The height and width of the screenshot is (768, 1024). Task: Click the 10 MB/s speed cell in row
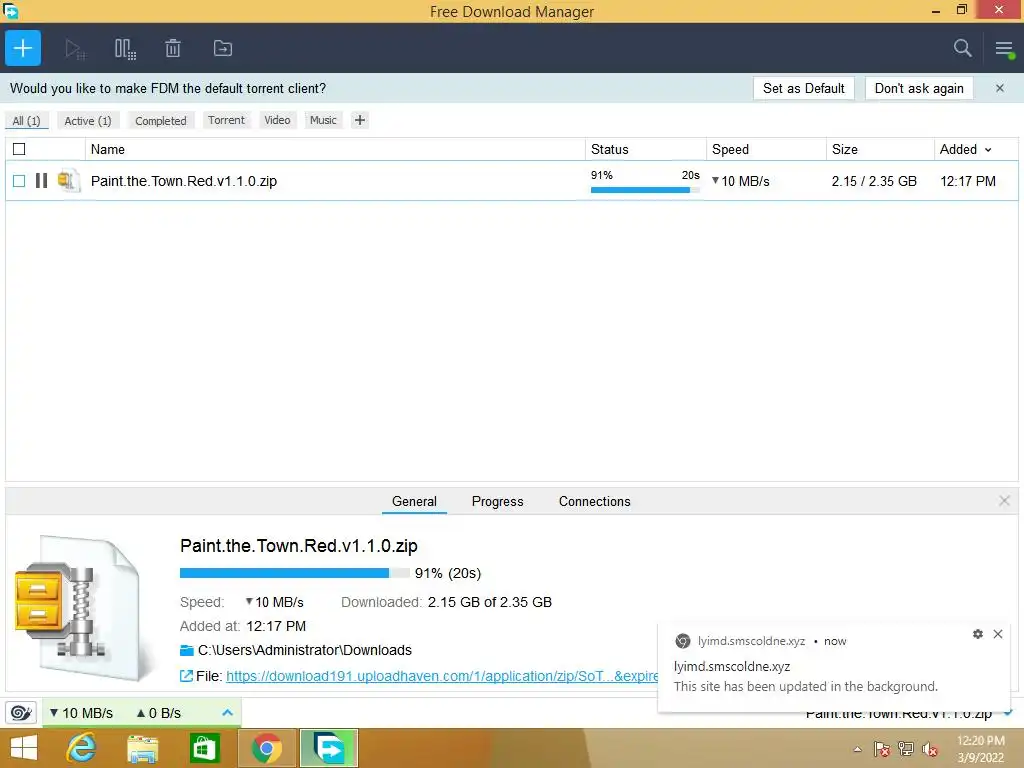tap(741, 182)
